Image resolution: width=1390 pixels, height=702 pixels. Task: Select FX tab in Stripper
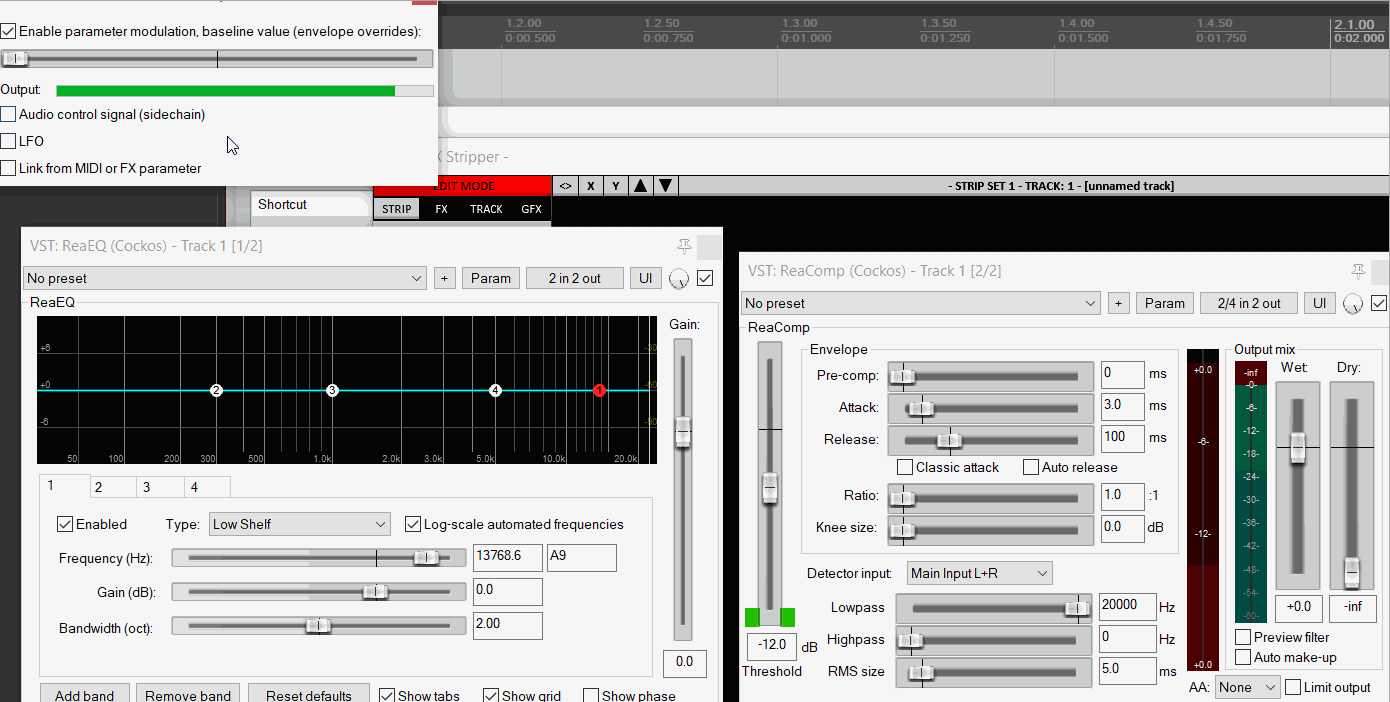click(x=441, y=209)
